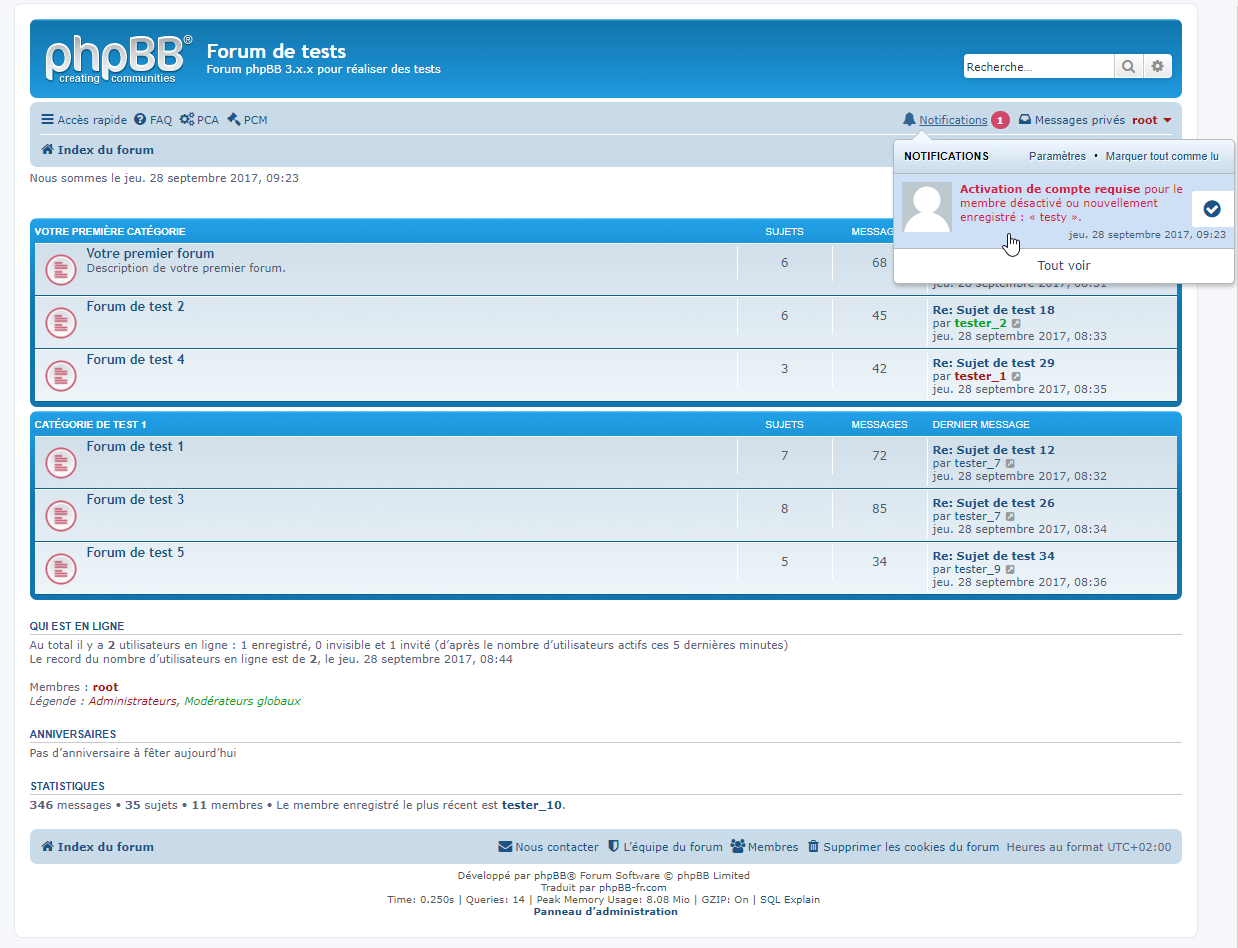Click the Forum de test 5 status icon
The image size is (1238, 948).
tap(61, 568)
